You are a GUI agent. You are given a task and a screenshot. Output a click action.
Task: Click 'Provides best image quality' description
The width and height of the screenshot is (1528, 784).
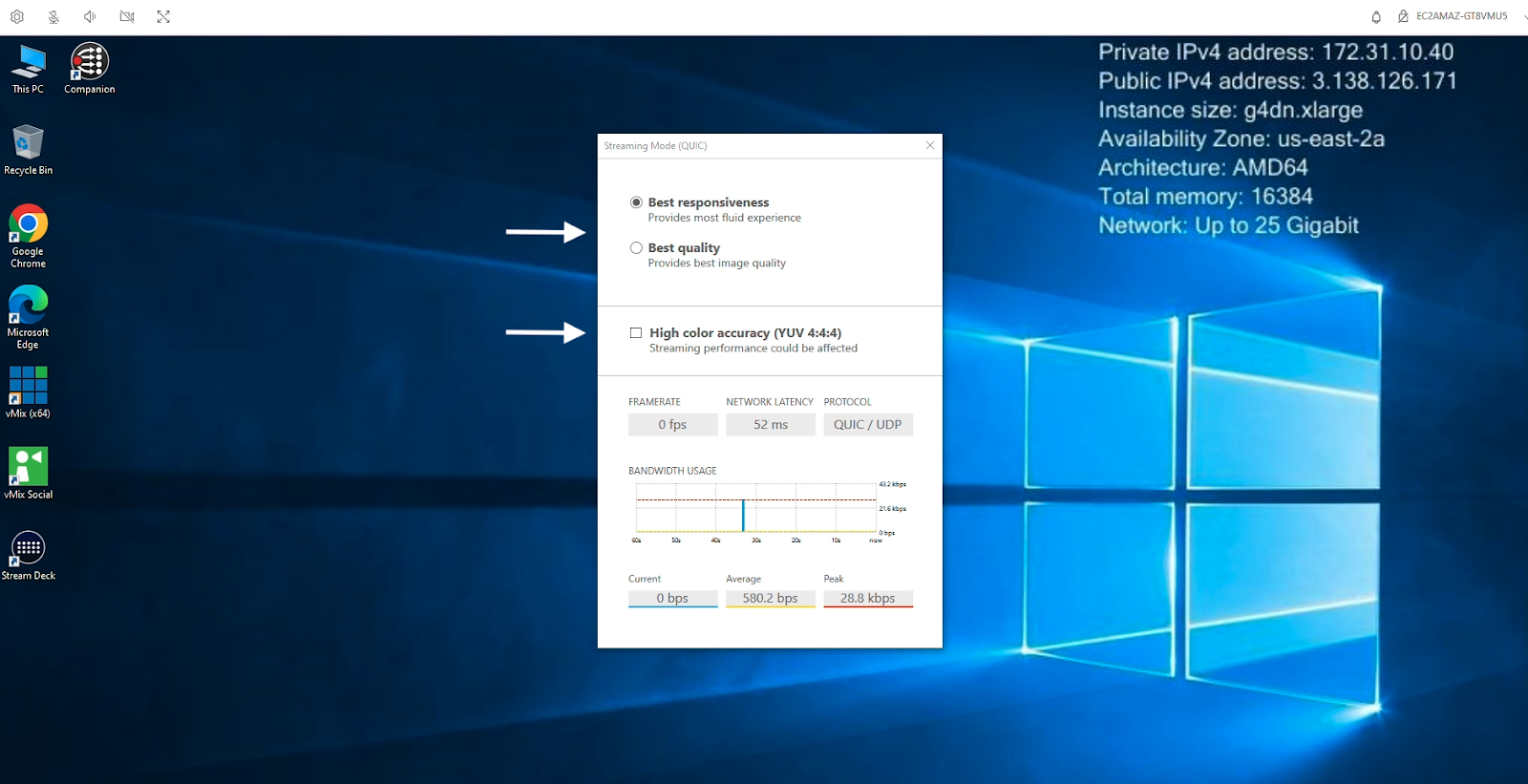coord(717,263)
